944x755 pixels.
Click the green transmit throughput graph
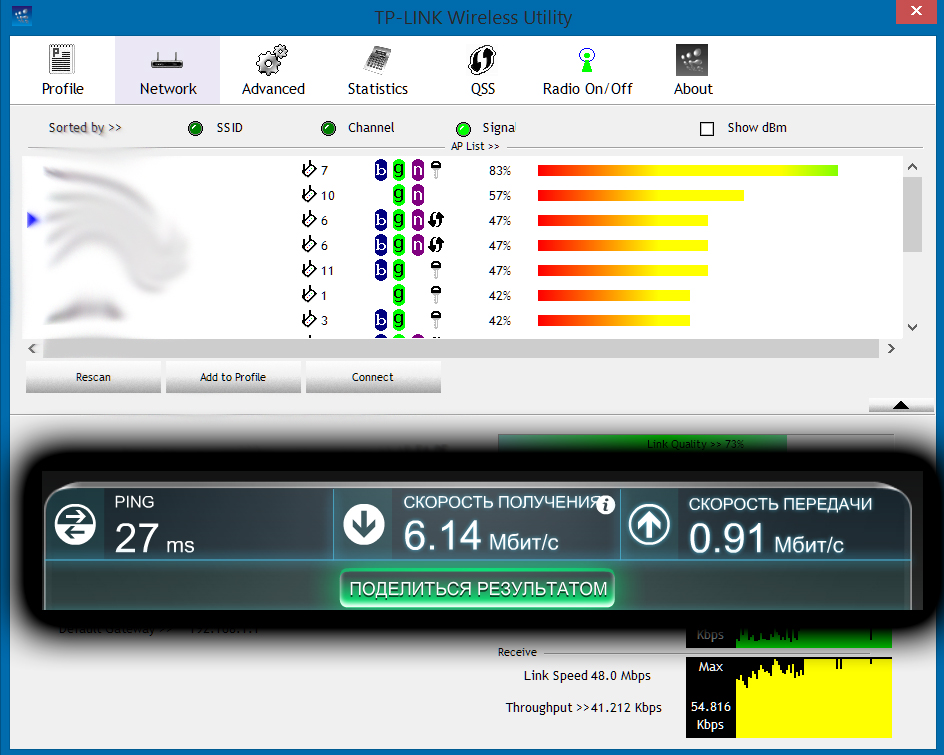coord(813,637)
